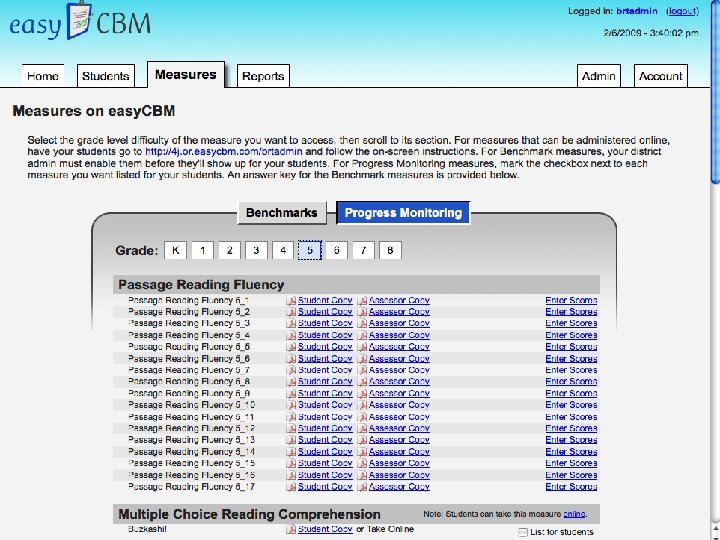
Task: Click PDF icon for Student Copy 5_3
Action: tap(291, 324)
